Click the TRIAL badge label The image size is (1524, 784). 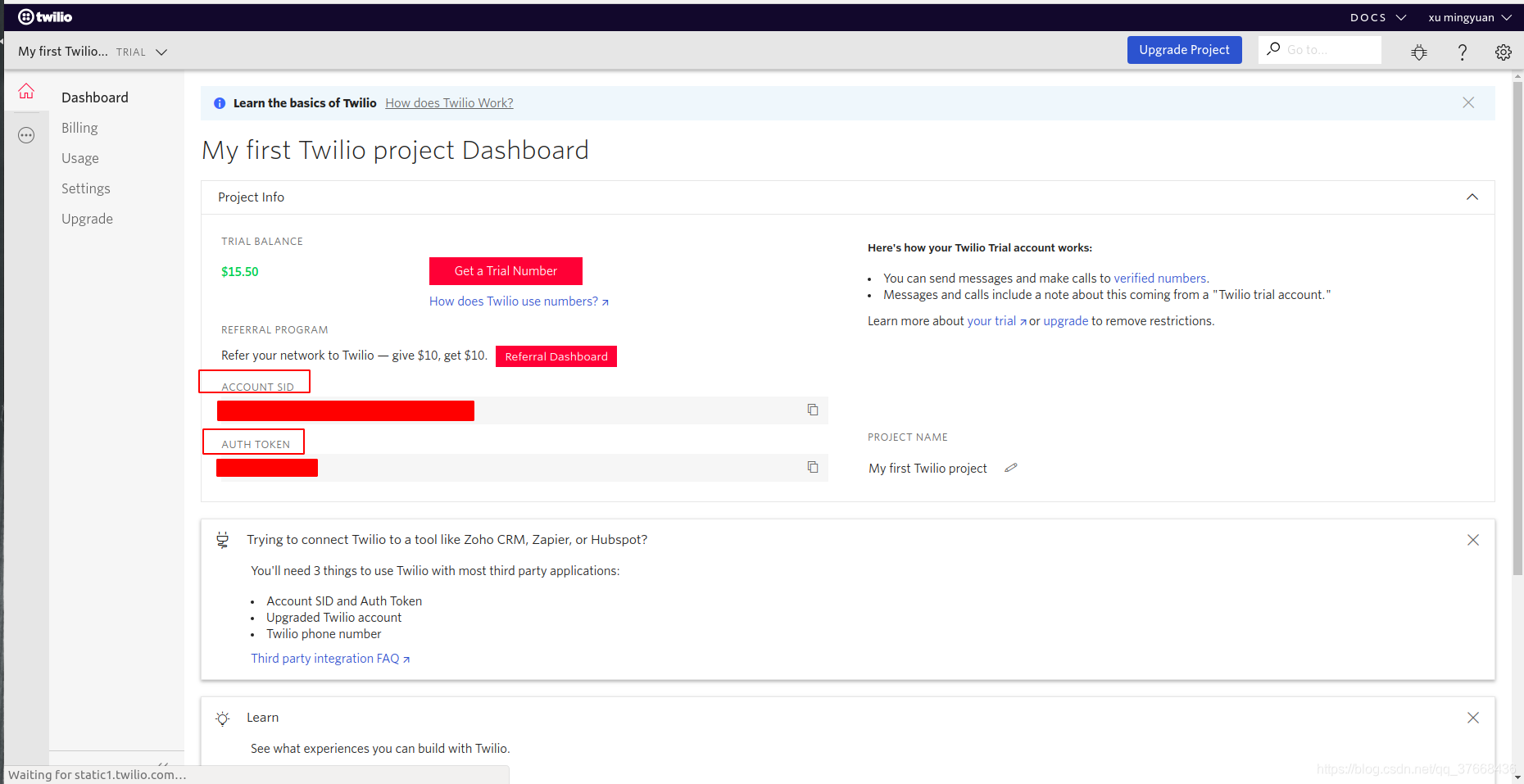tap(131, 52)
